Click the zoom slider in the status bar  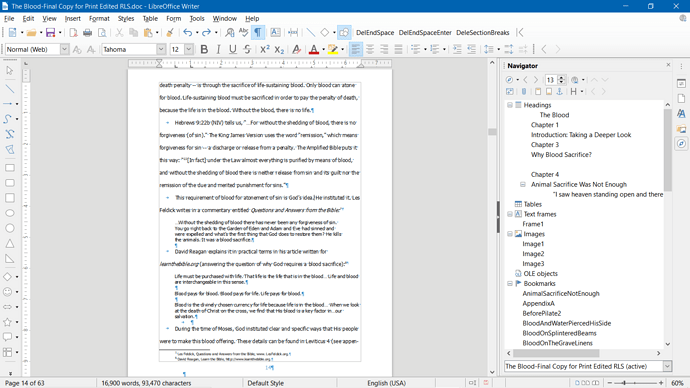tap(635, 383)
